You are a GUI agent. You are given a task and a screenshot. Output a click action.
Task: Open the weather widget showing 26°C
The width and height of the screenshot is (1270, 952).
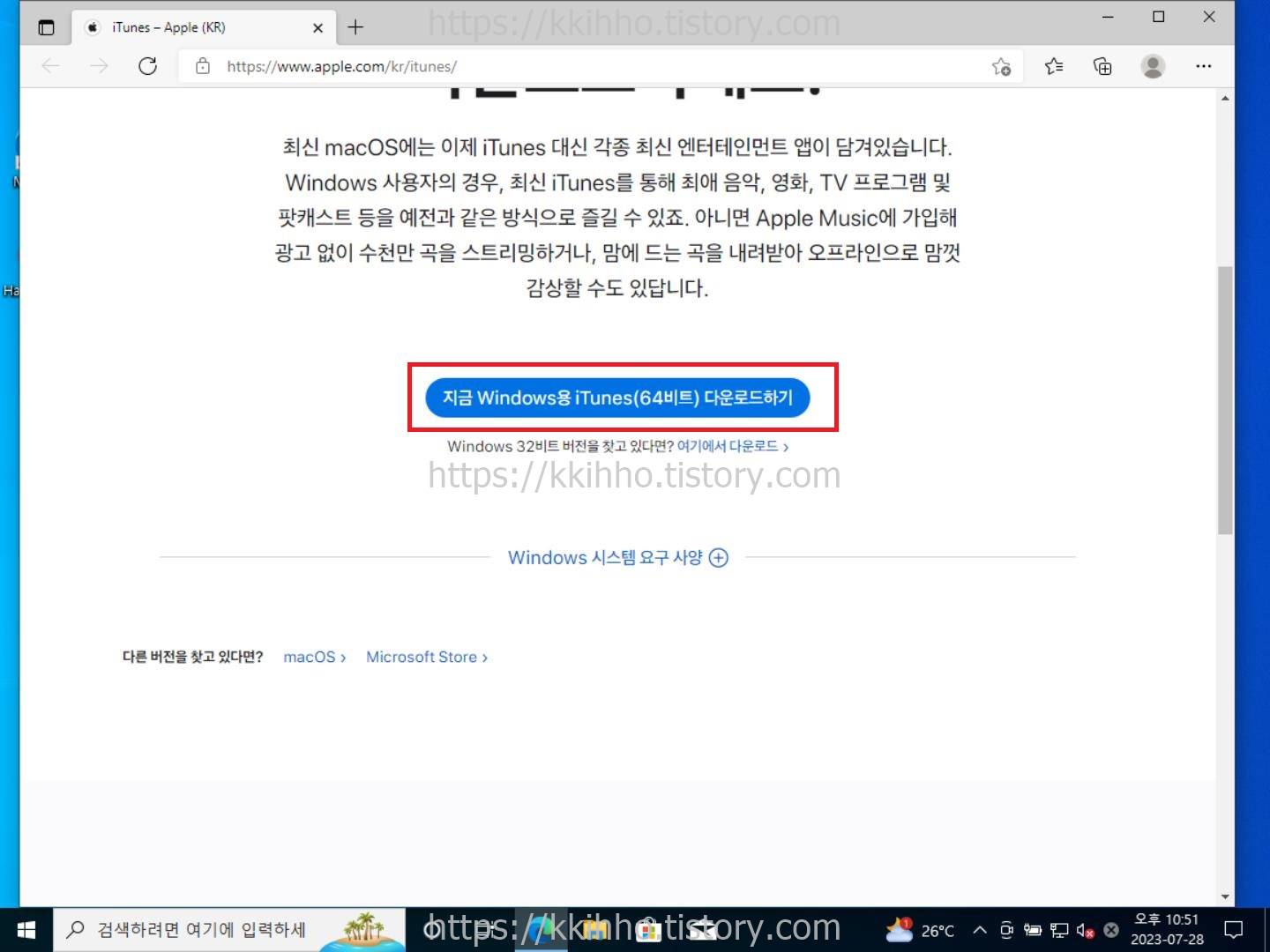(920, 930)
